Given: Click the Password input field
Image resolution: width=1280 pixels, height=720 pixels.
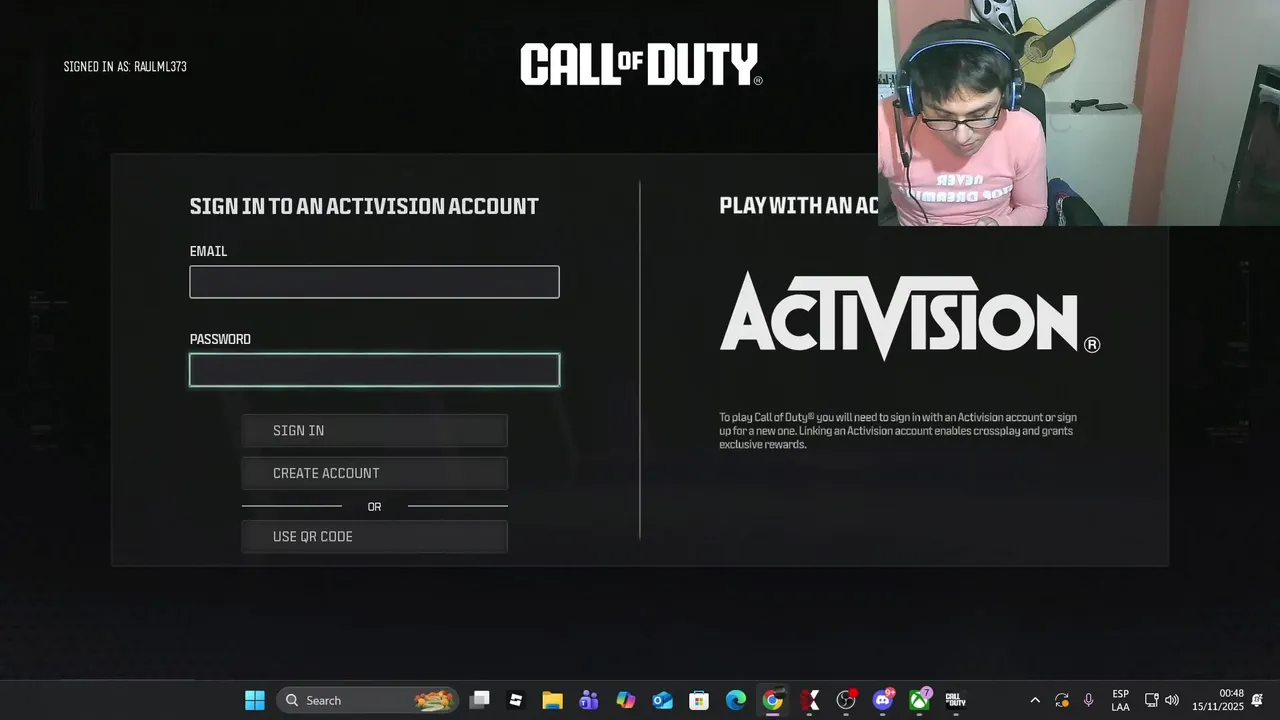Looking at the screenshot, I should pyautogui.click(x=374, y=370).
